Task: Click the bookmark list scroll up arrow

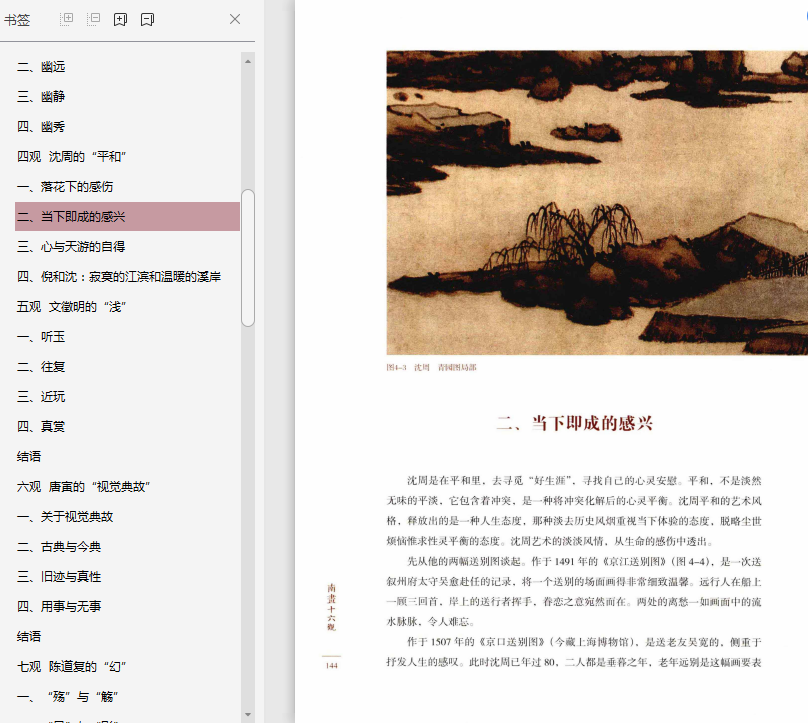Action: point(248,61)
